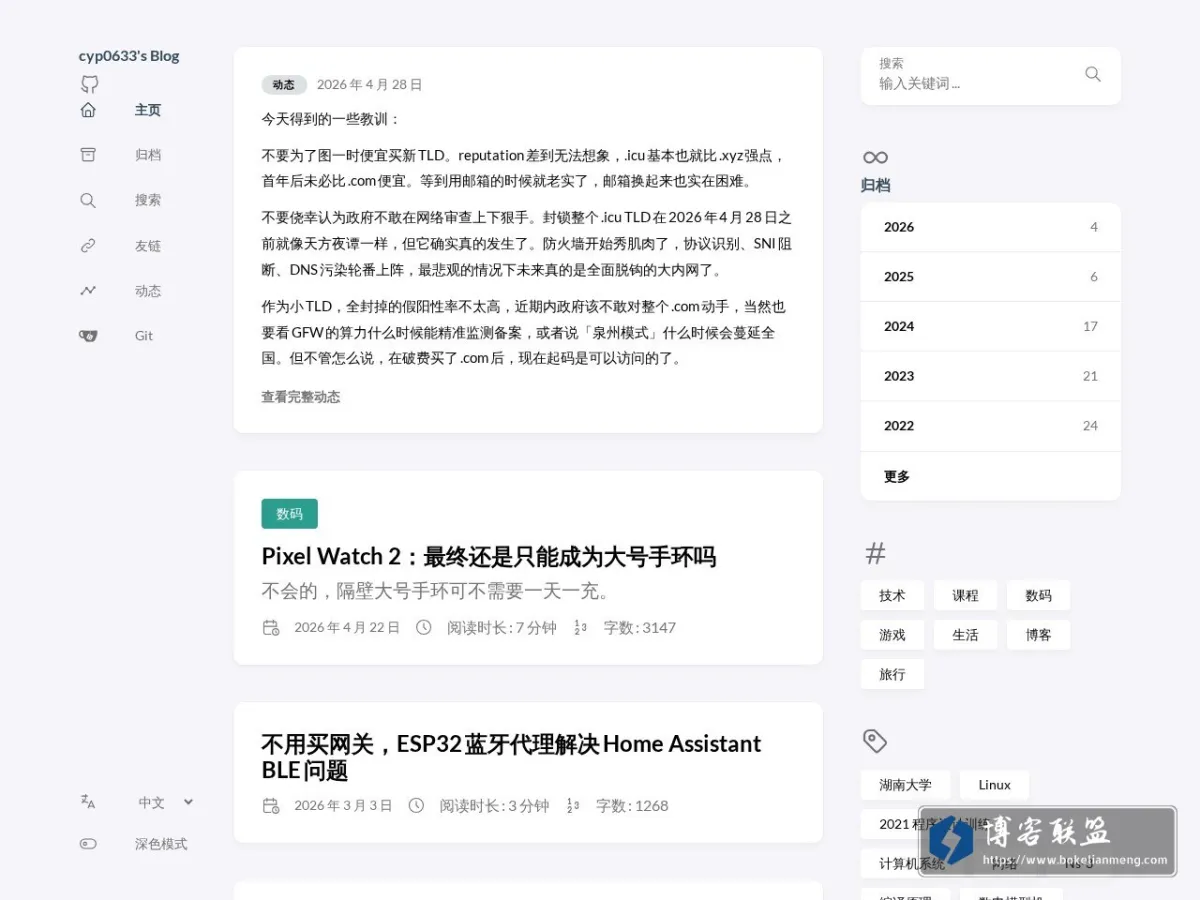Open Git in sidebar menu
Viewport: 1200px width, 900px height.
coord(144,336)
